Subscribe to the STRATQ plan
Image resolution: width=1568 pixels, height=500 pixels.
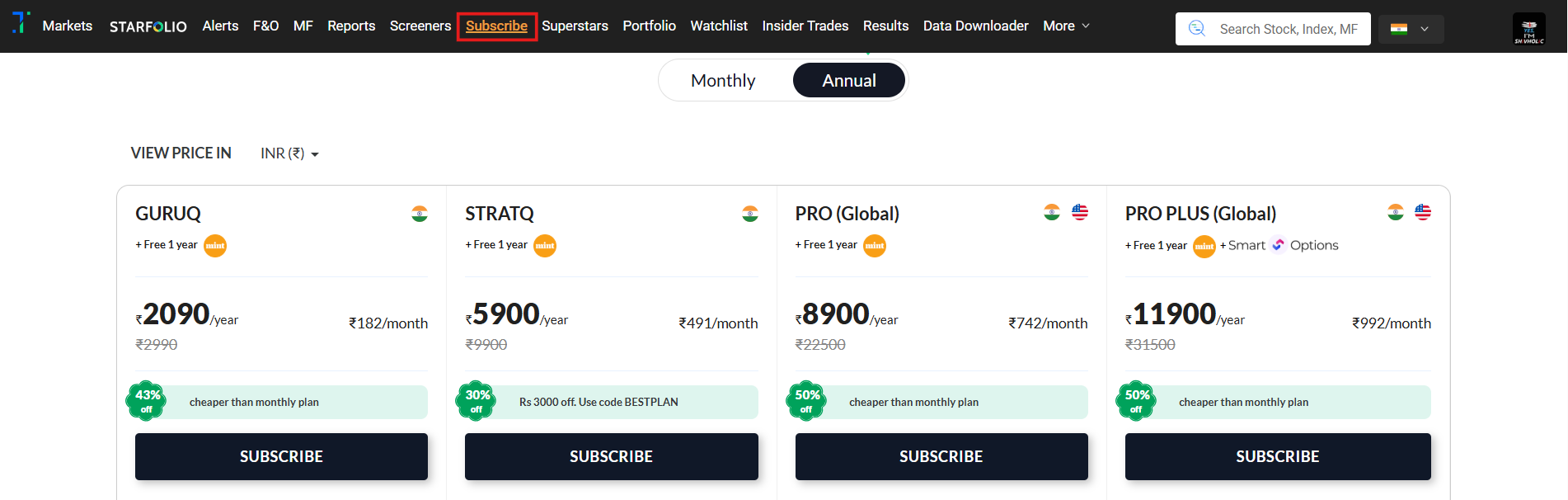pyautogui.click(x=611, y=456)
